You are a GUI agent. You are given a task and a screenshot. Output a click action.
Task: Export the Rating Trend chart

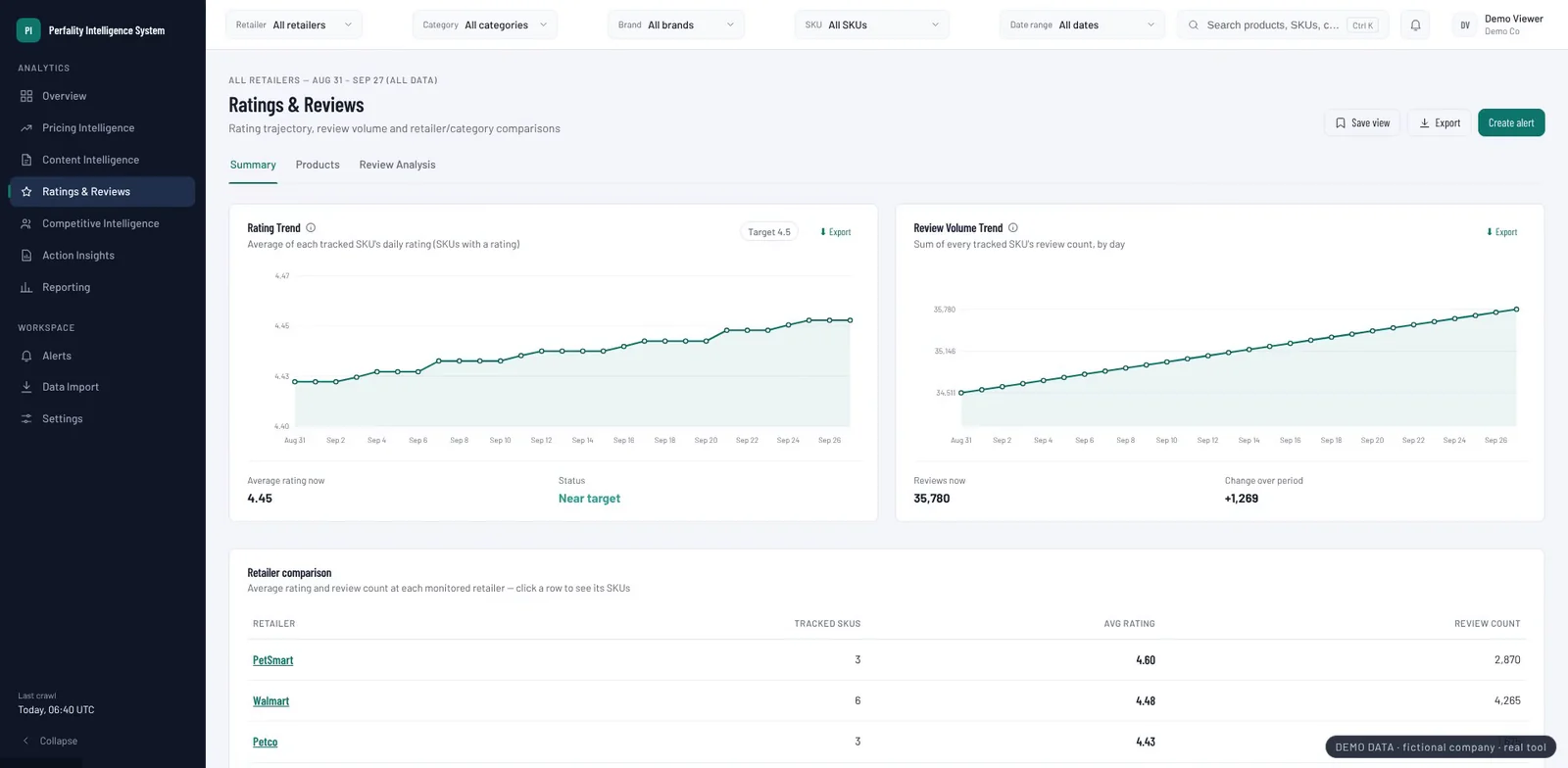(x=835, y=232)
